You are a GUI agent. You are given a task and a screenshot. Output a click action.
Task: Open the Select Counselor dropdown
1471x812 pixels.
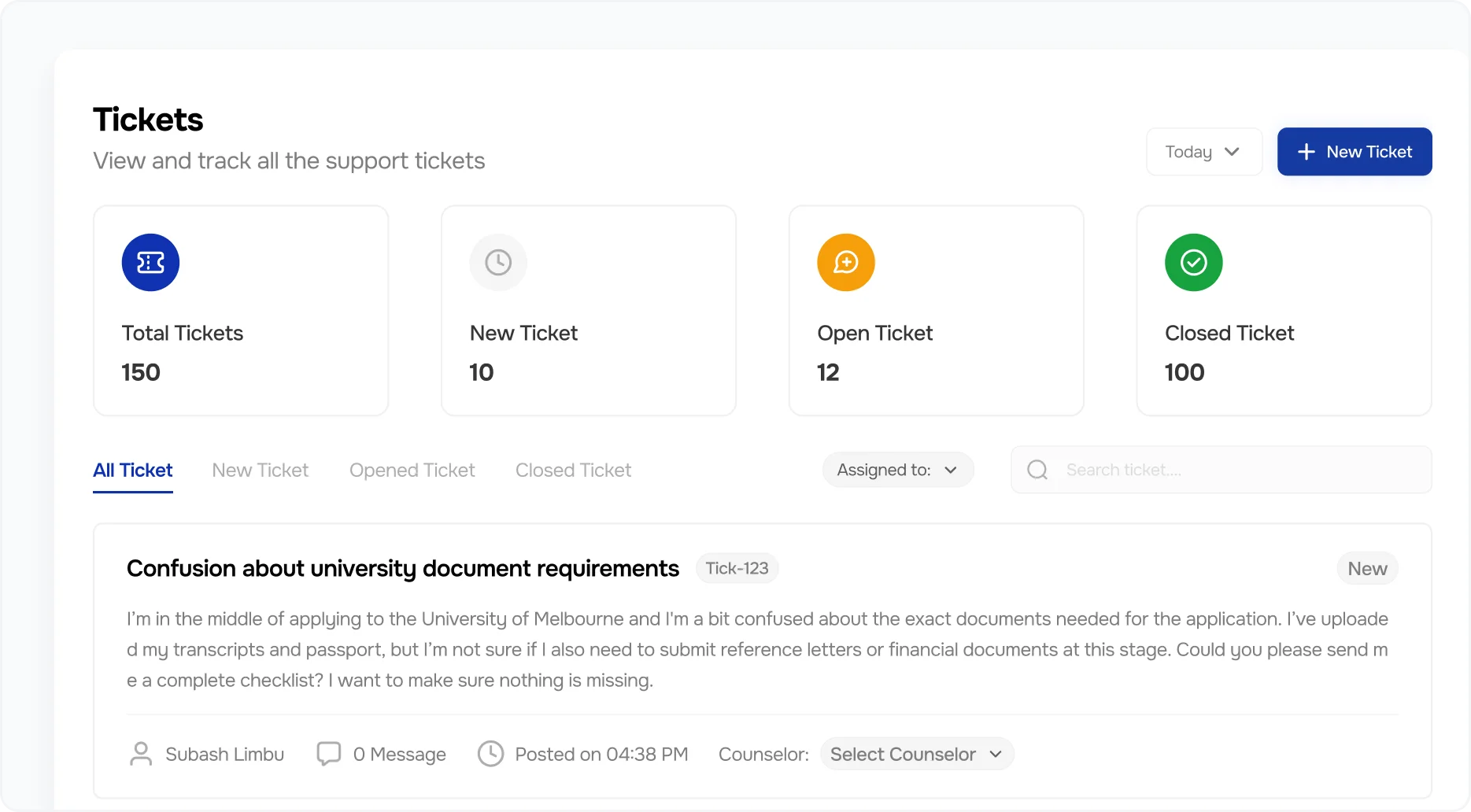916,753
